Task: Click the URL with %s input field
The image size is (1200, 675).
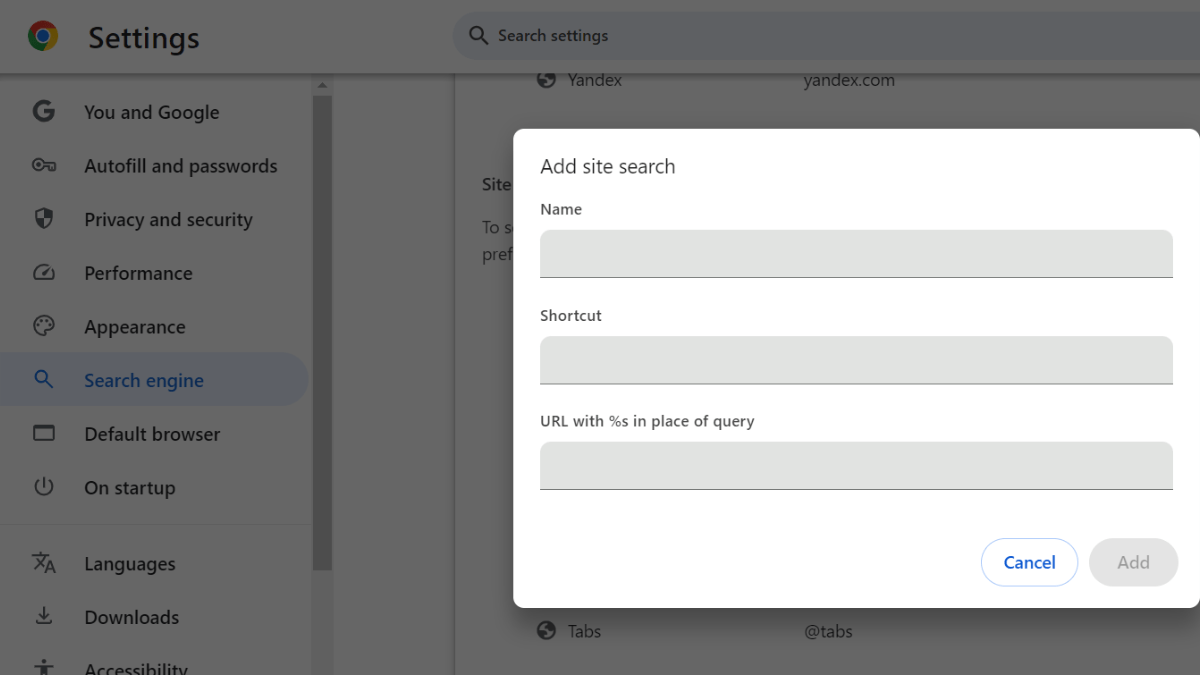Action: click(x=856, y=465)
